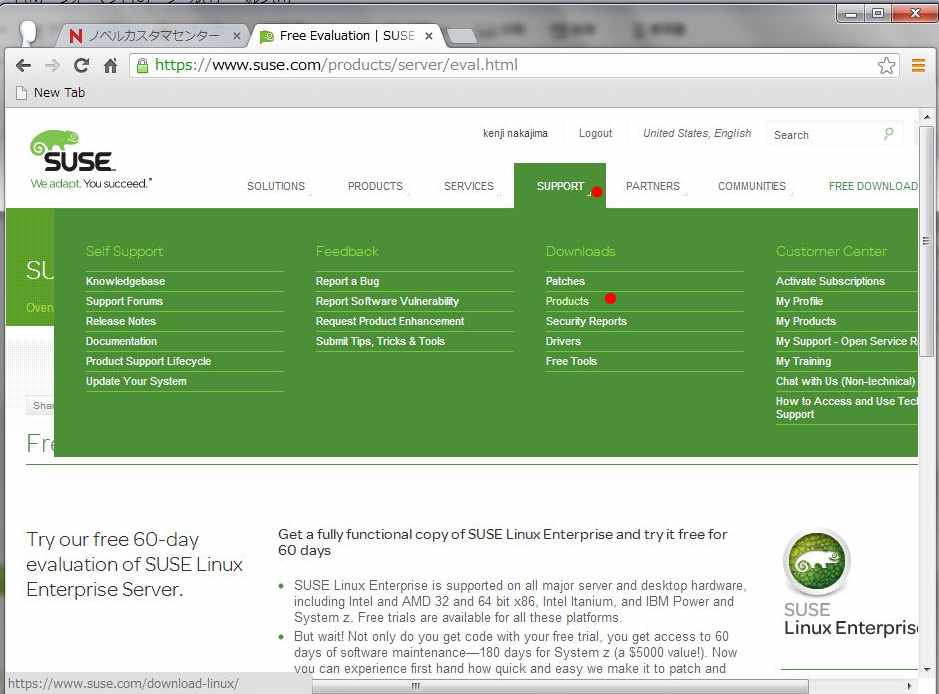
Task: Bookmark this page with the star icon
Action: [886, 65]
